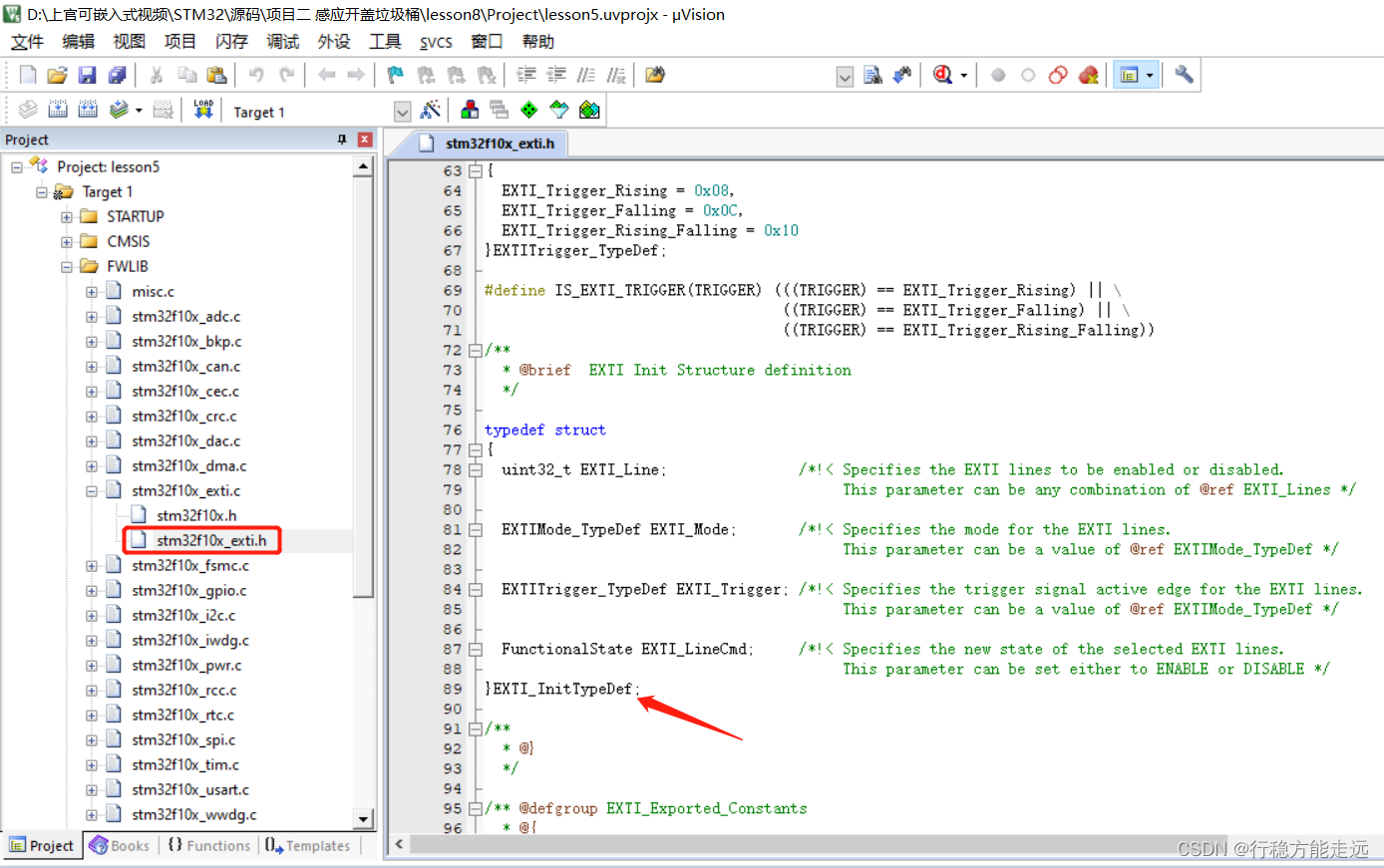Screen dimensions: 1384x868
Task: Expand the STARTUP folder node
Action: (x=67, y=216)
